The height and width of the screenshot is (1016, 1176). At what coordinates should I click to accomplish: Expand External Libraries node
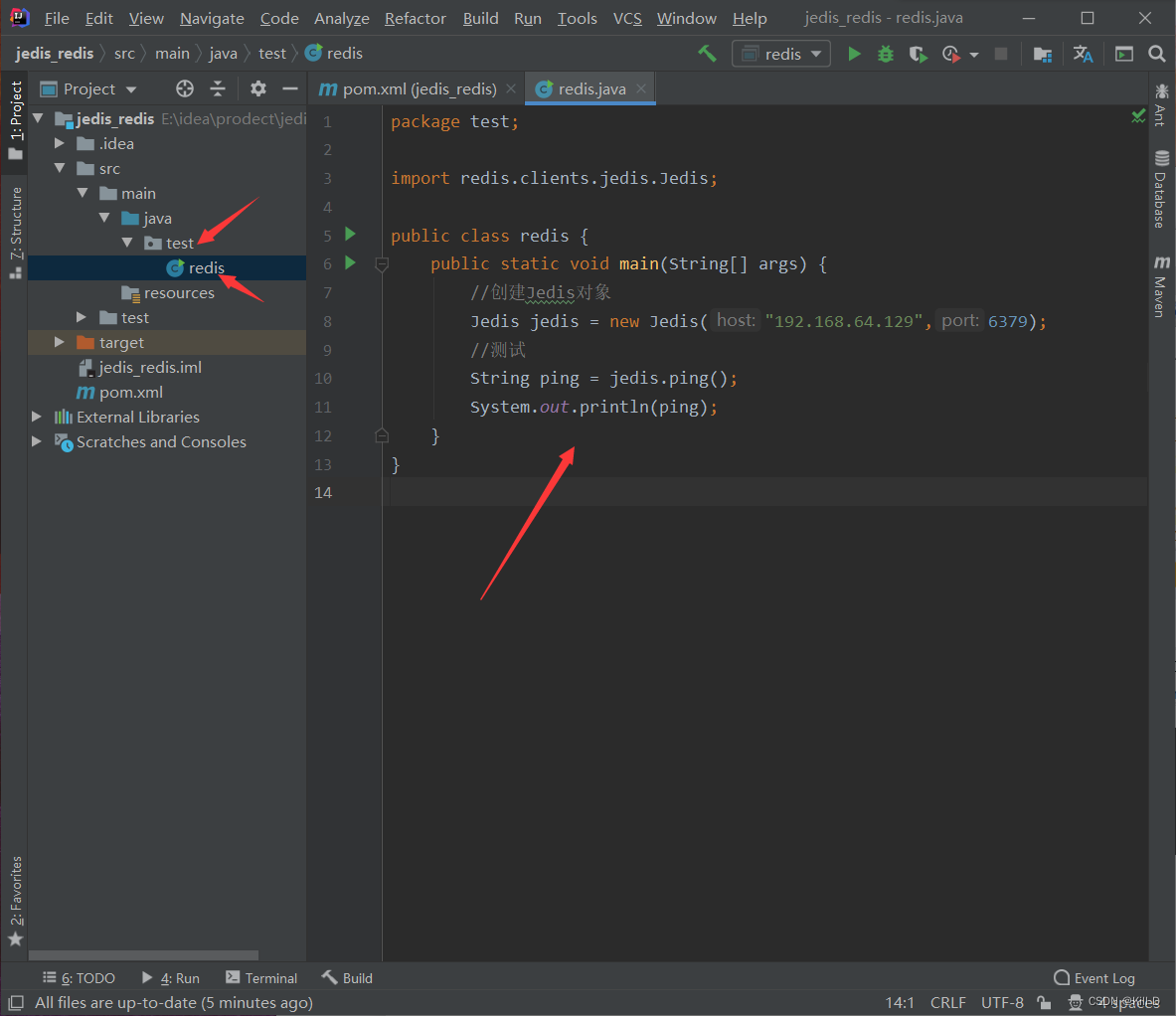pyautogui.click(x=36, y=417)
